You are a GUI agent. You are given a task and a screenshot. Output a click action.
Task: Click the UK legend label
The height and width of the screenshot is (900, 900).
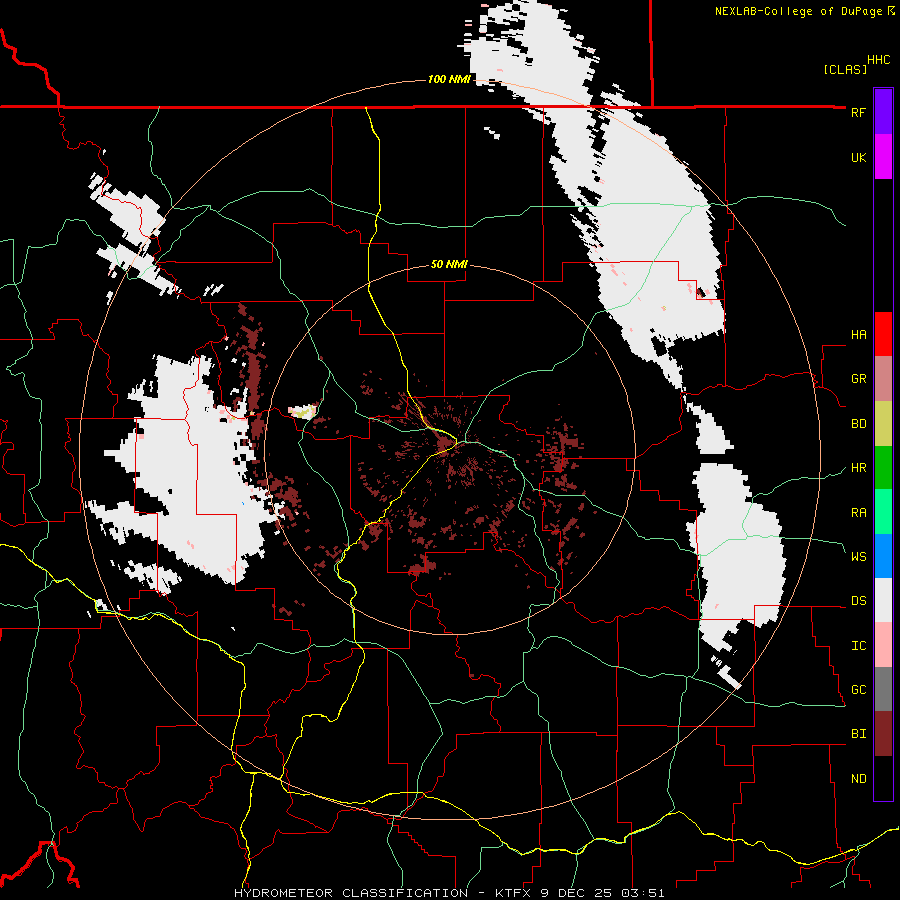pos(858,157)
